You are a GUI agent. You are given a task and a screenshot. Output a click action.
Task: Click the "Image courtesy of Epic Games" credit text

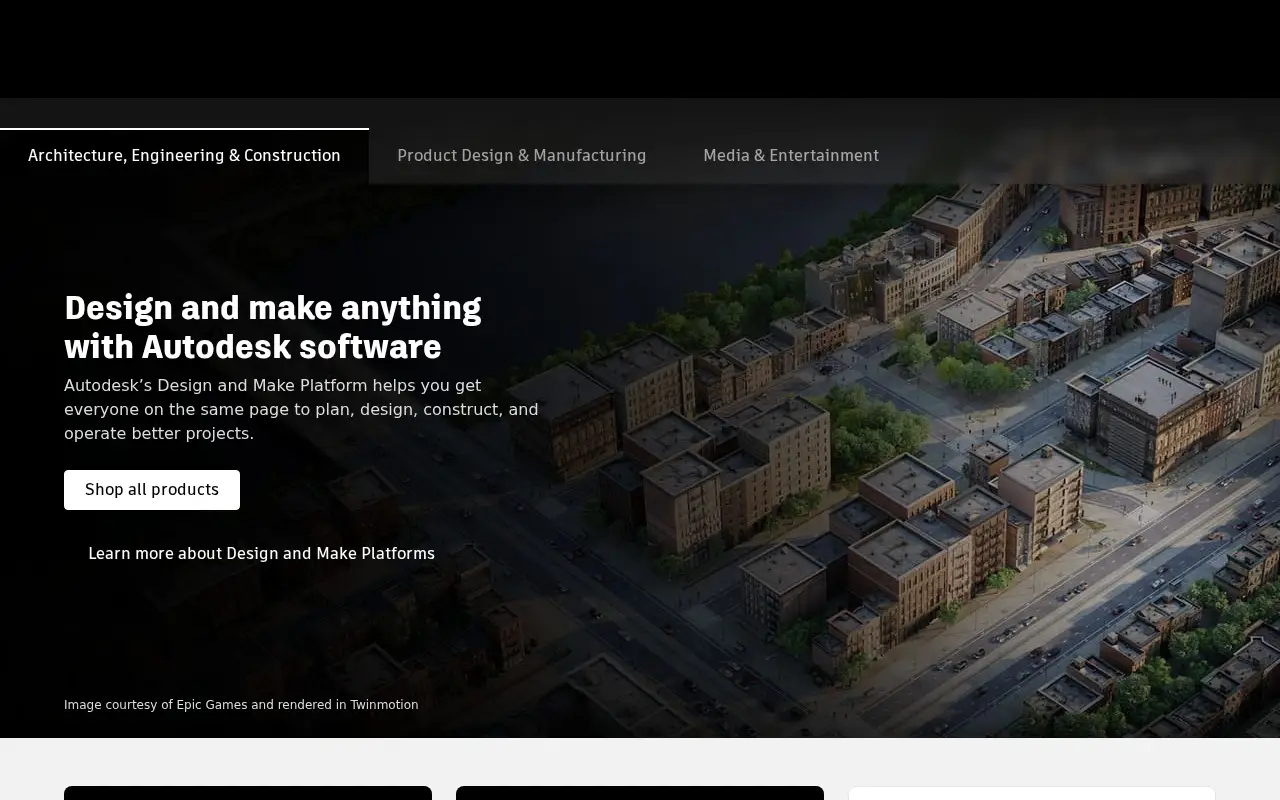[x=241, y=705]
